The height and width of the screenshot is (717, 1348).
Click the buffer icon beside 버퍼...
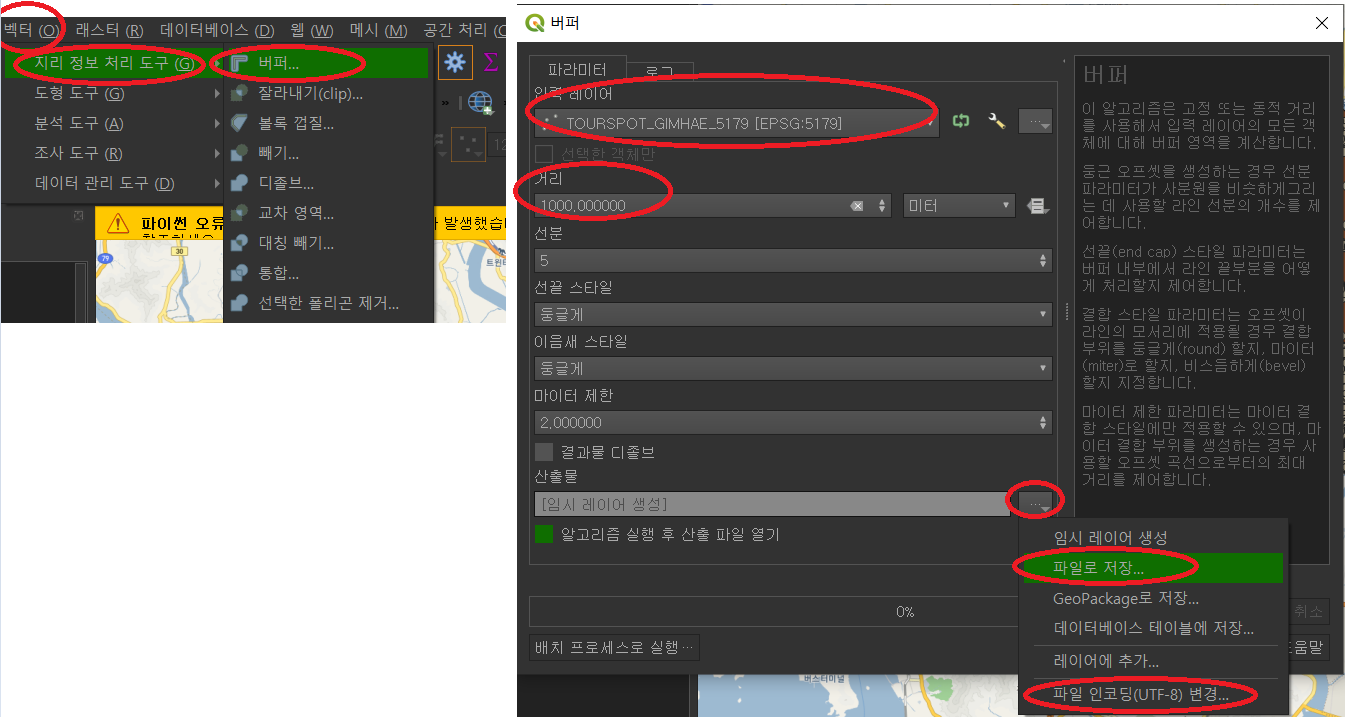[x=239, y=64]
